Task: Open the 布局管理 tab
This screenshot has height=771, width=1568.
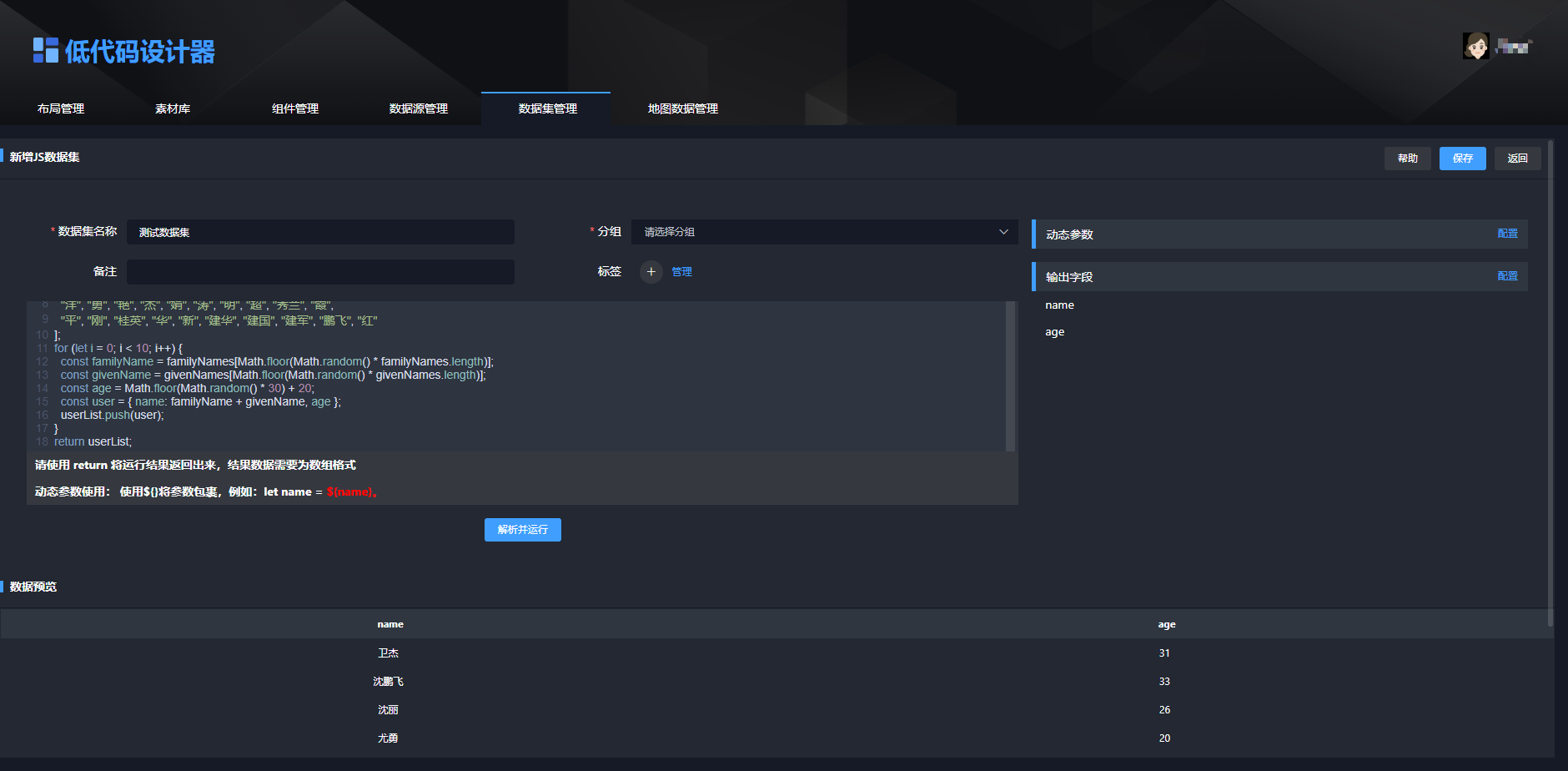Action: (61, 108)
